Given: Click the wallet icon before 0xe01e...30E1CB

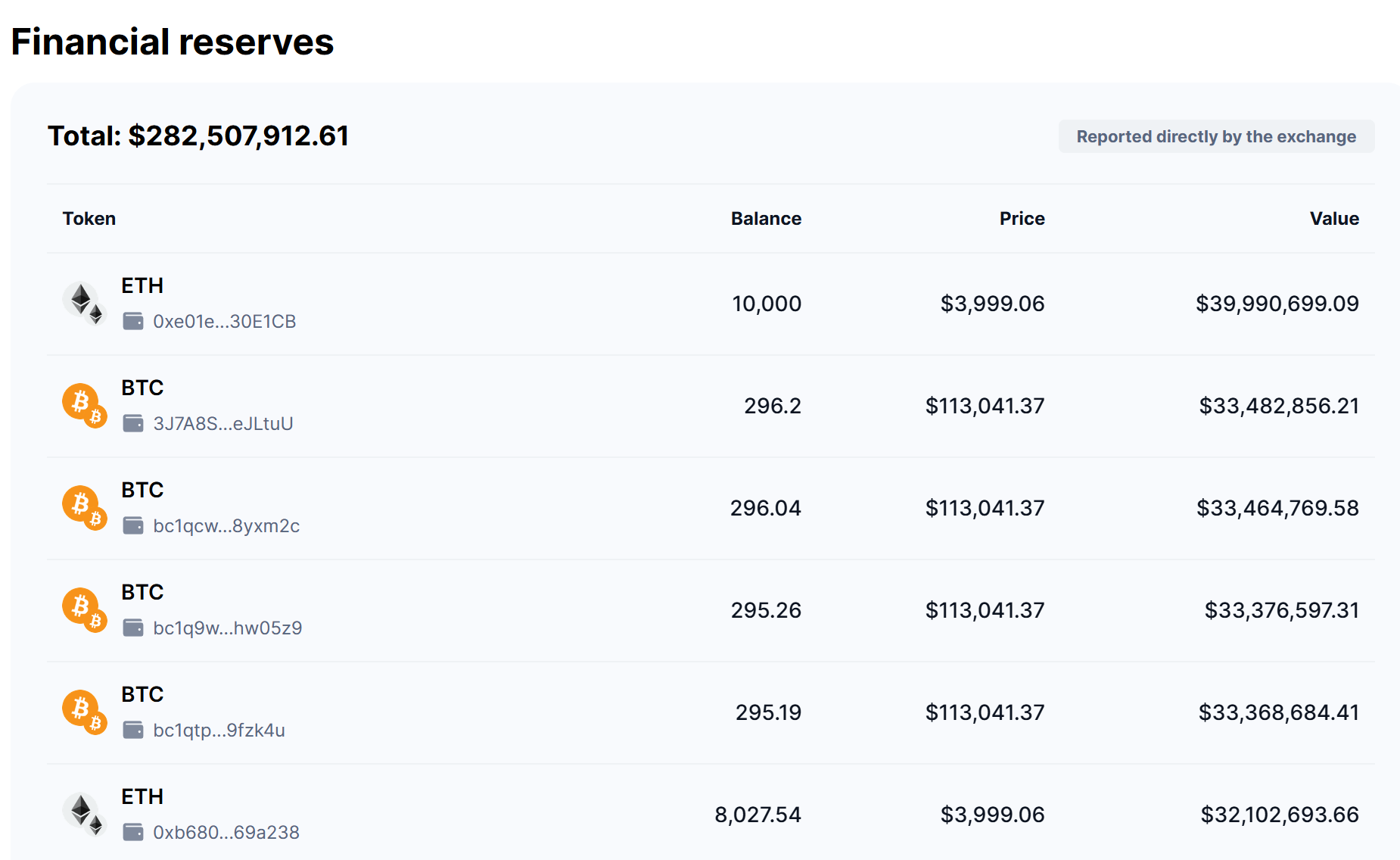Looking at the screenshot, I should 133,321.
